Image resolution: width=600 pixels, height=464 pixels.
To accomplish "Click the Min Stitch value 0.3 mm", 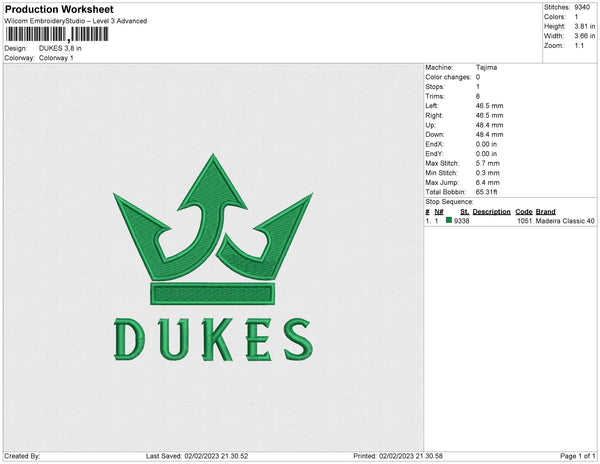I will [x=488, y=173].
